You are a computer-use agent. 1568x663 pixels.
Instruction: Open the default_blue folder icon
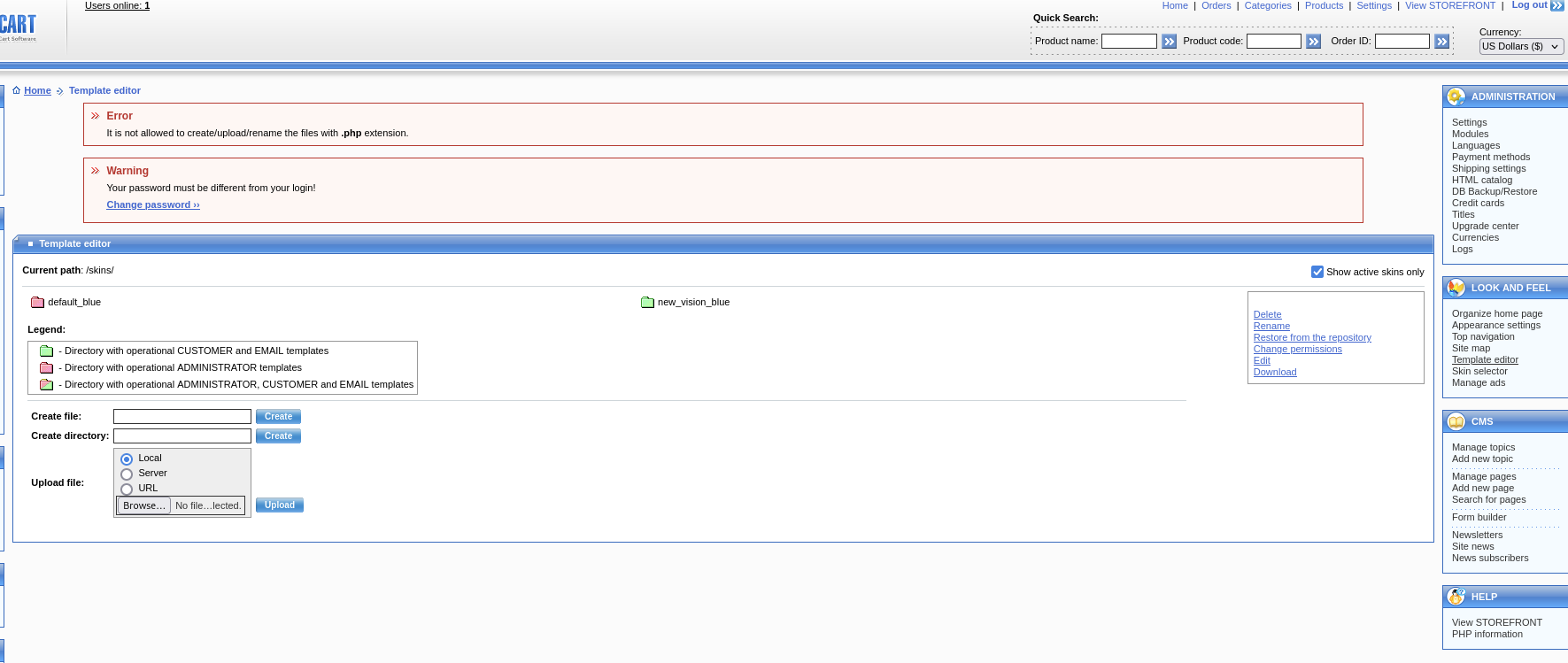pos(37,303)
